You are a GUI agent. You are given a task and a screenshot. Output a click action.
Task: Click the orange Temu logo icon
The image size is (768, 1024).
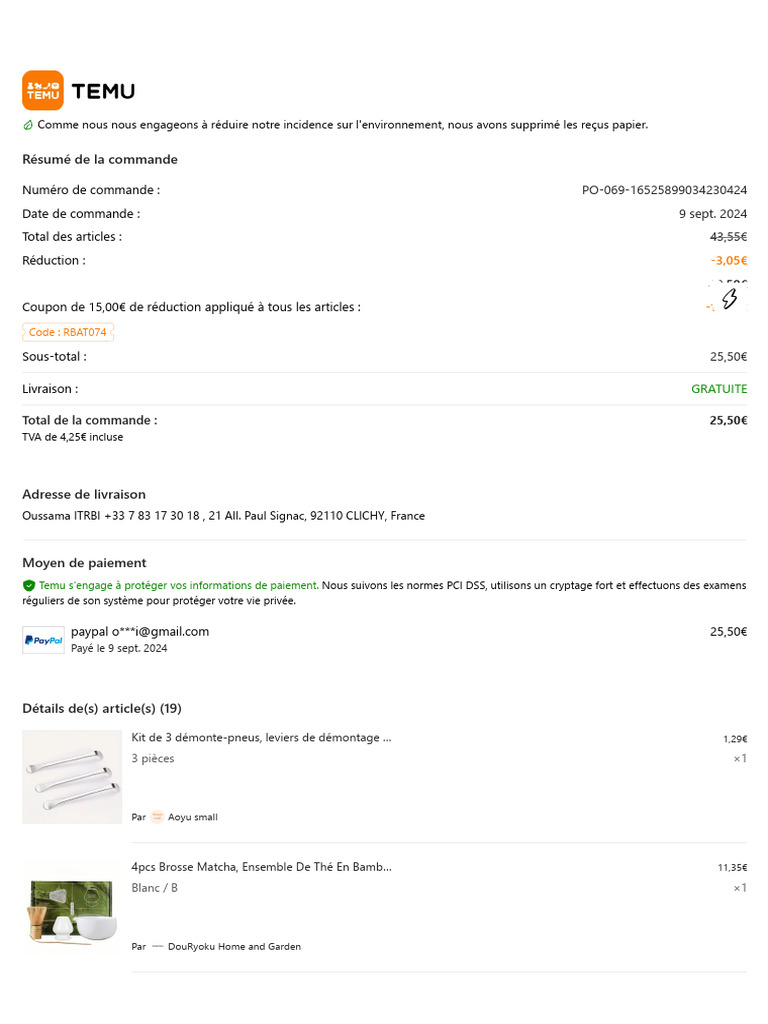(x=43, y=91)
